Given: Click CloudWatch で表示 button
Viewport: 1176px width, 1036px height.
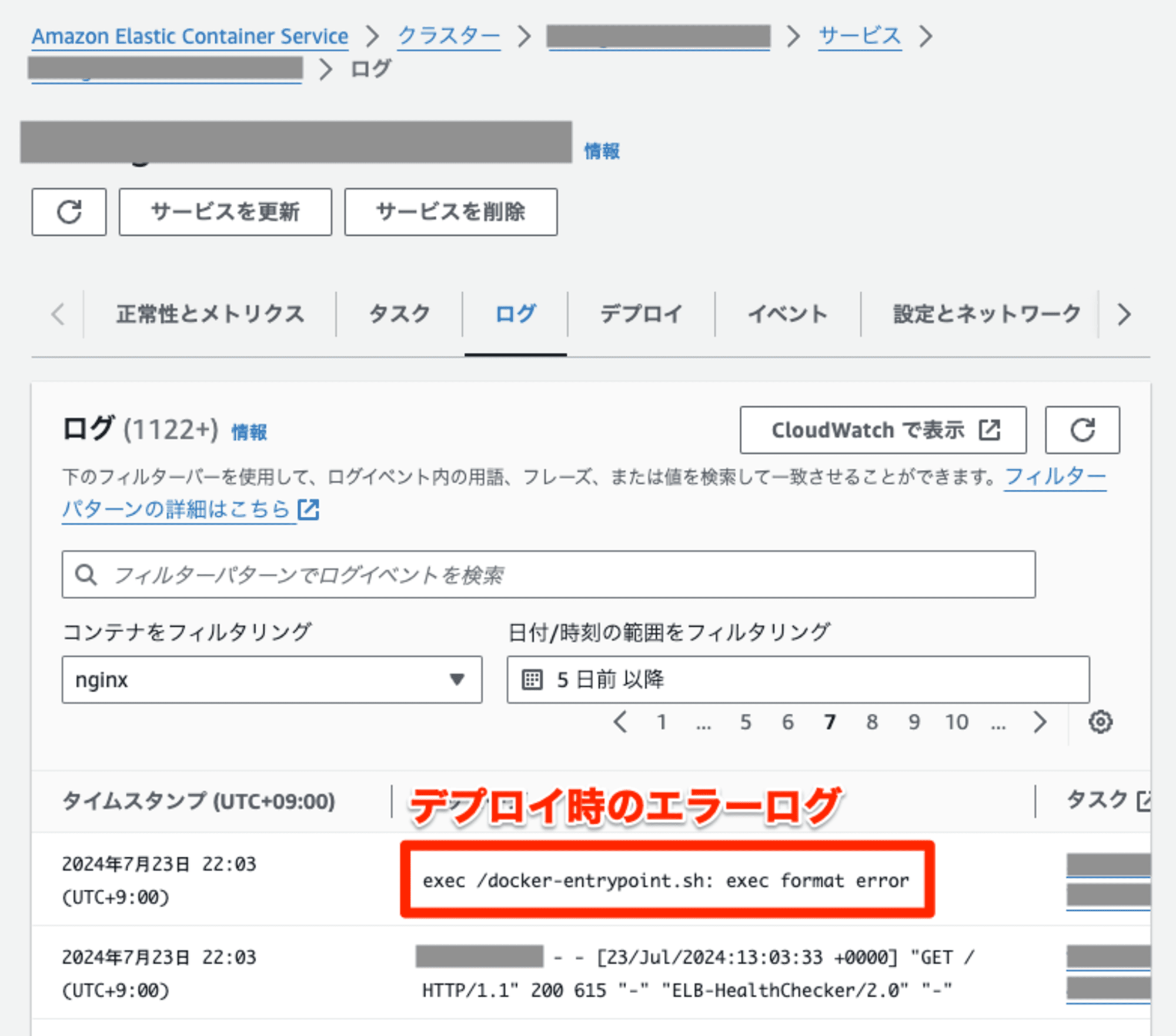Looking at the screenshot, I should tap(883, 430).
